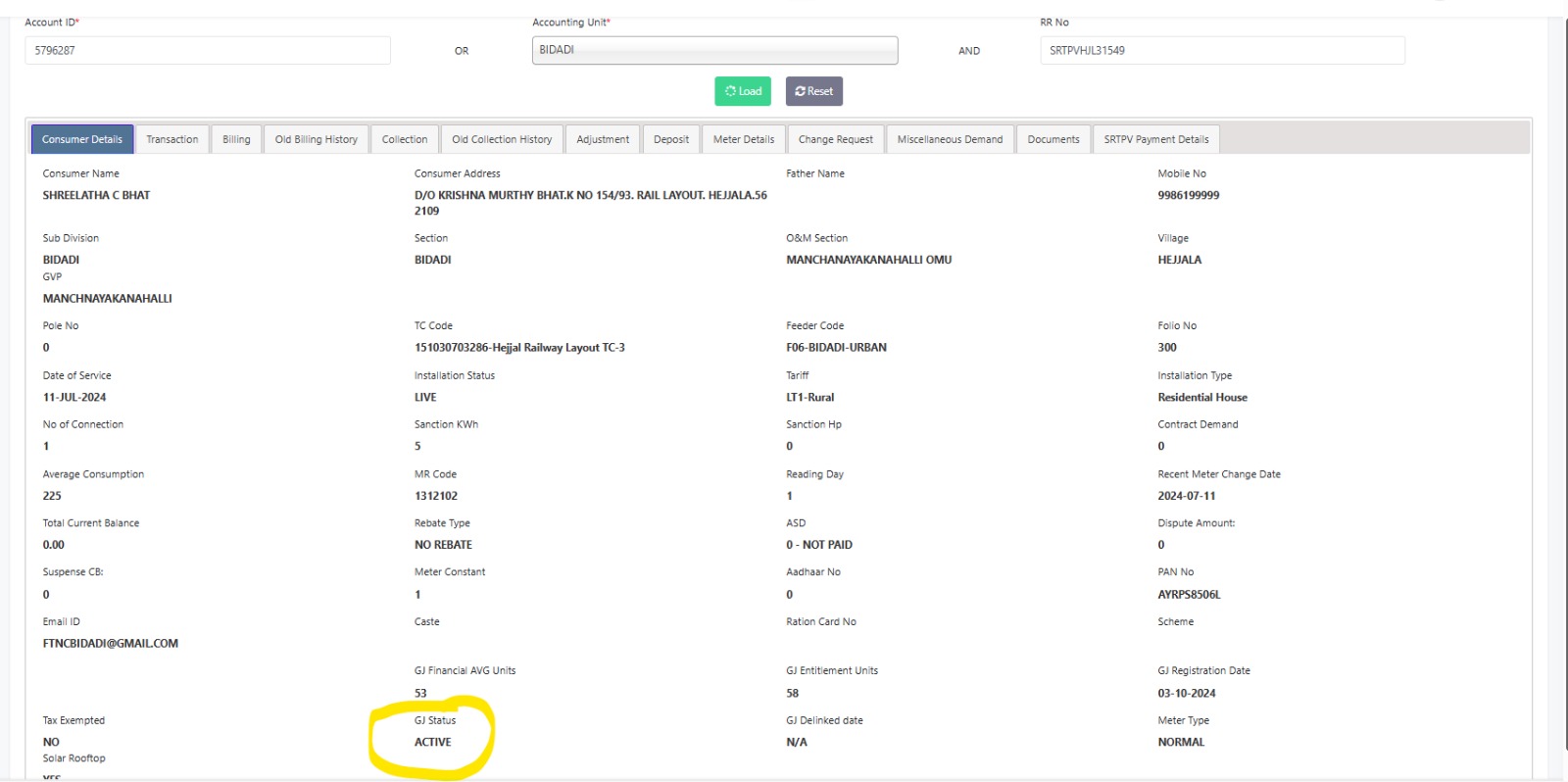
Task: Click the Reset button
Action: pos(814,91)
